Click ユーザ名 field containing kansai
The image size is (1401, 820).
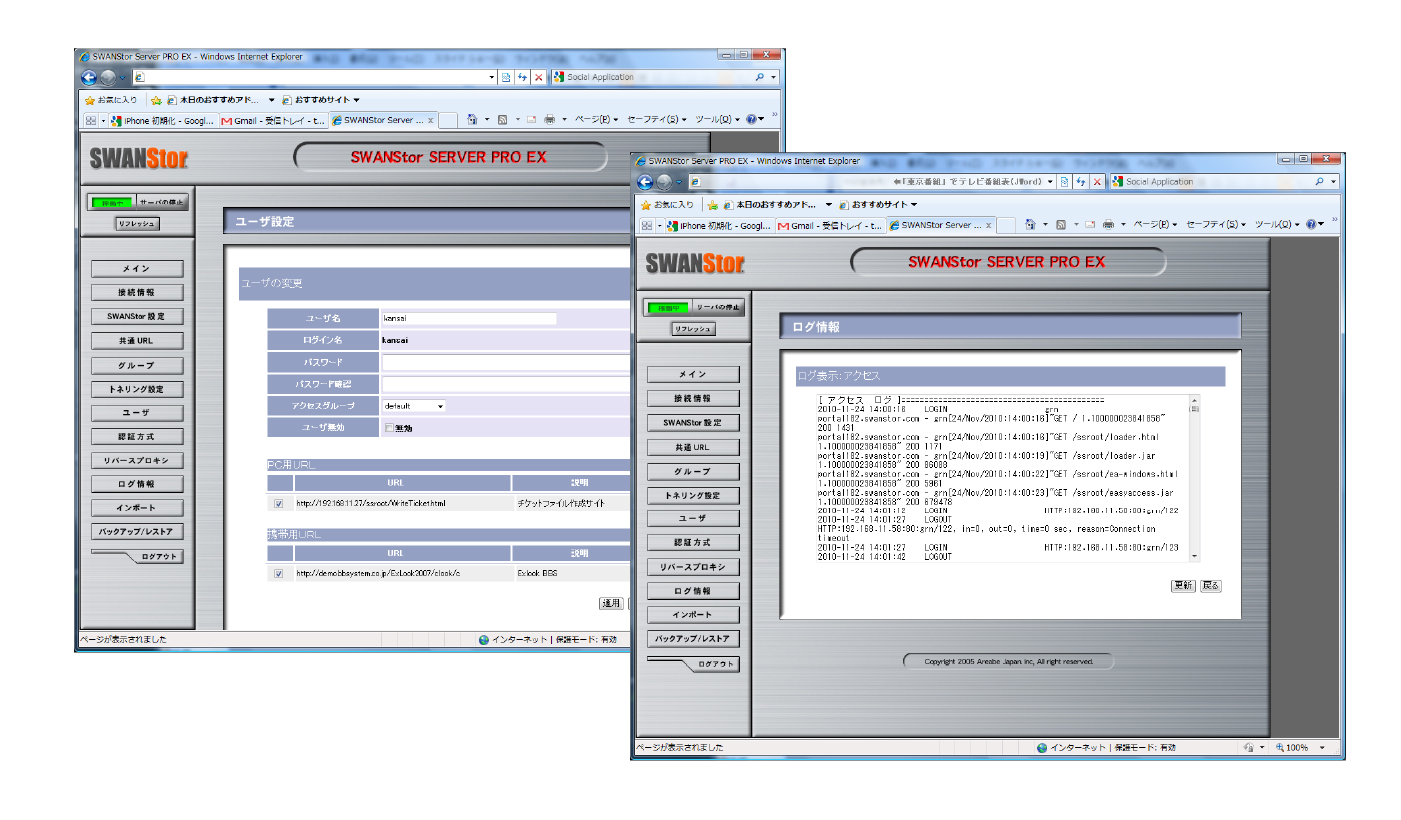coord(469,318)
